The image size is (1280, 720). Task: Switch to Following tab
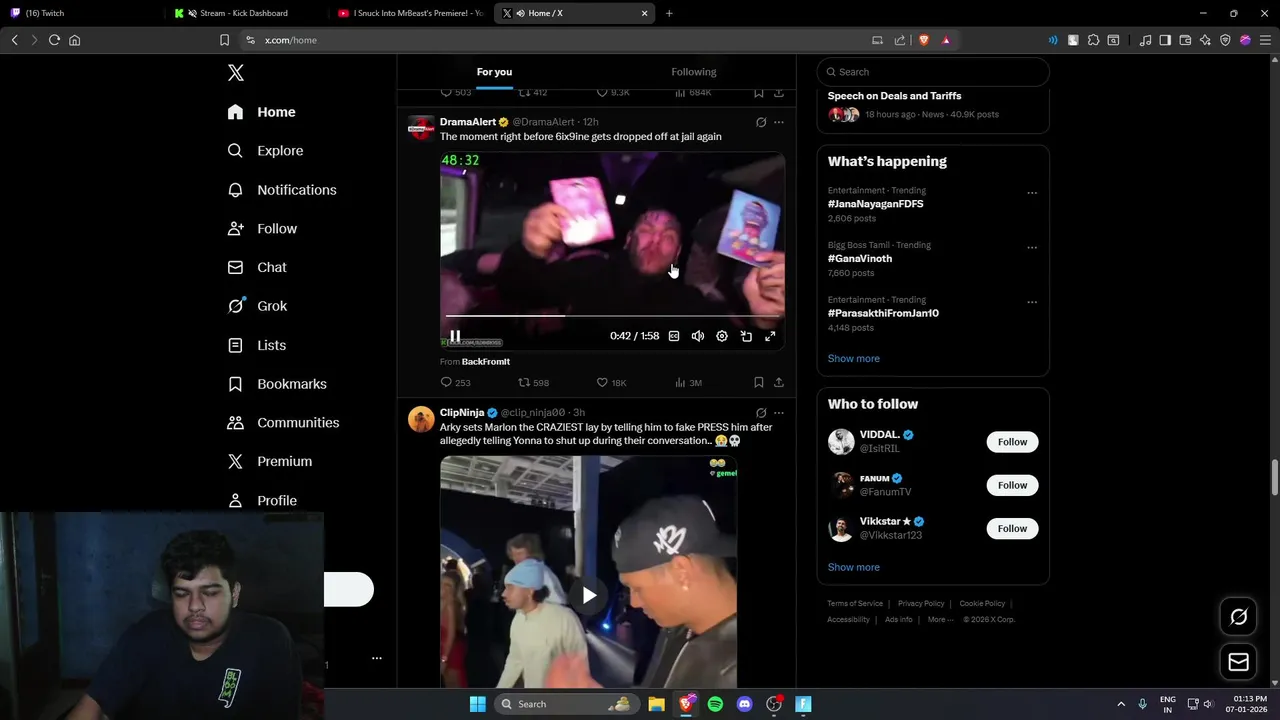(x=694, y=72)
